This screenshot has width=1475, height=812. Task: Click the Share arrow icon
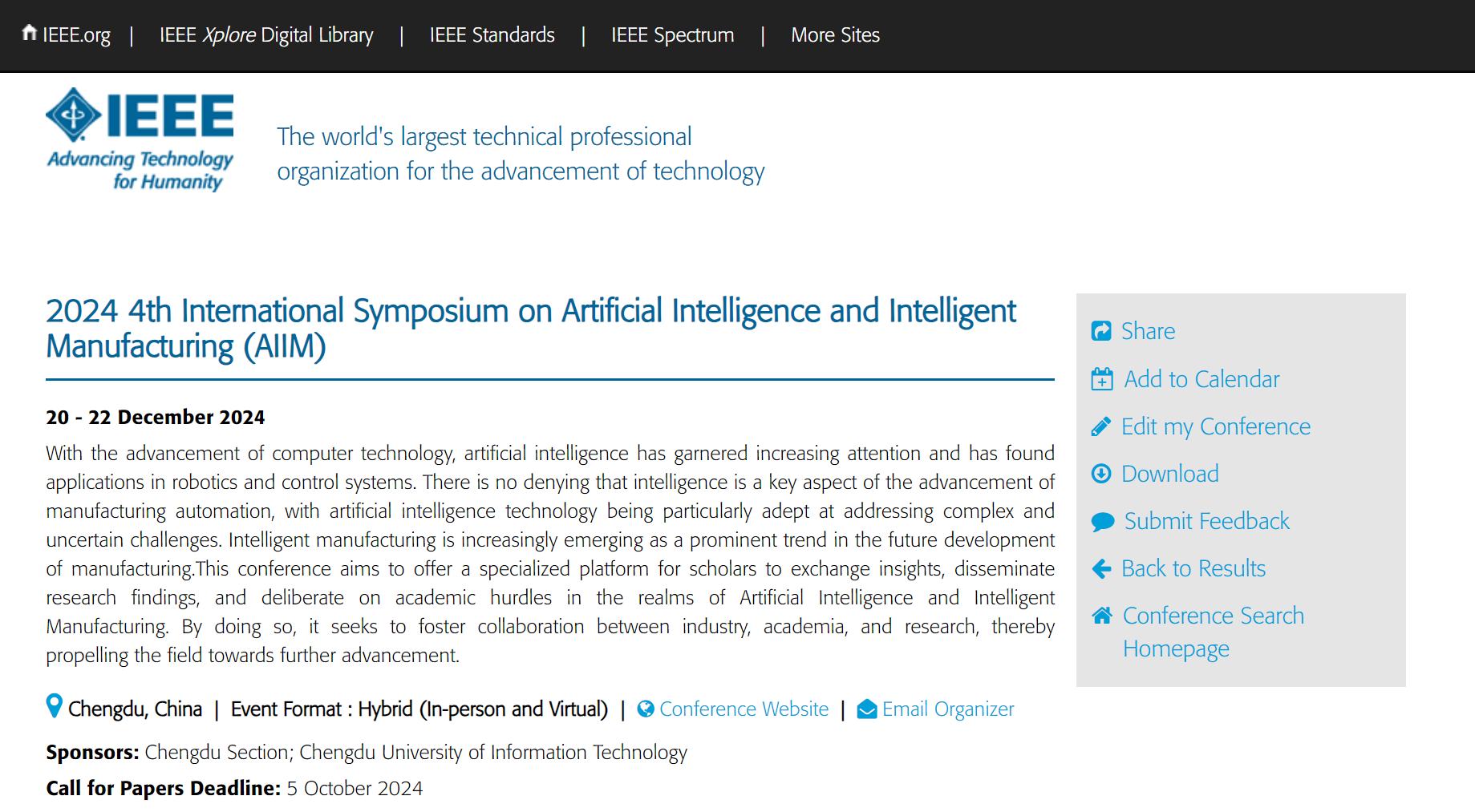pos(1101,331)
